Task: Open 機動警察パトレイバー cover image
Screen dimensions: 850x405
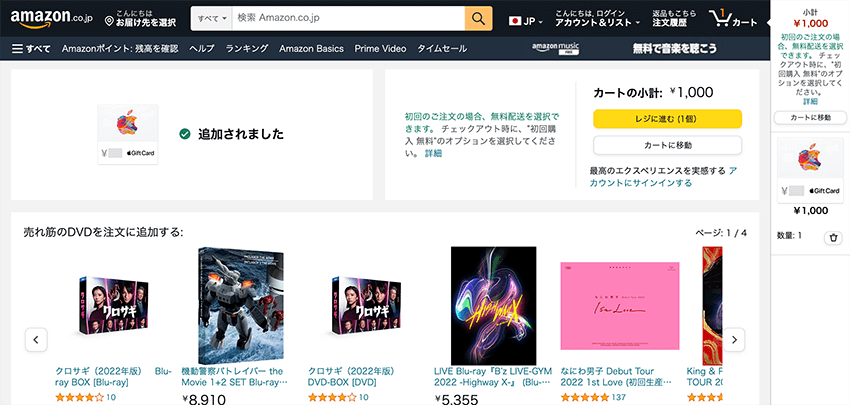Action: point(241,306)
